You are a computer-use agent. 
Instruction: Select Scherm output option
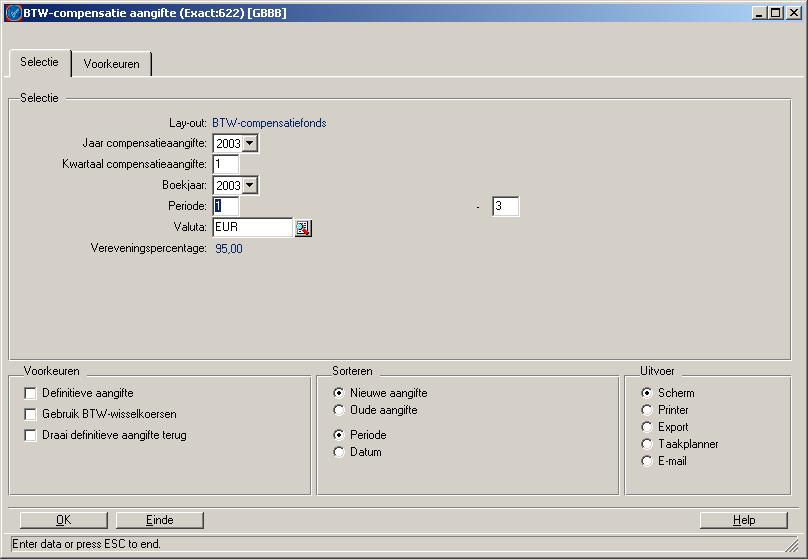click(647, 393)
